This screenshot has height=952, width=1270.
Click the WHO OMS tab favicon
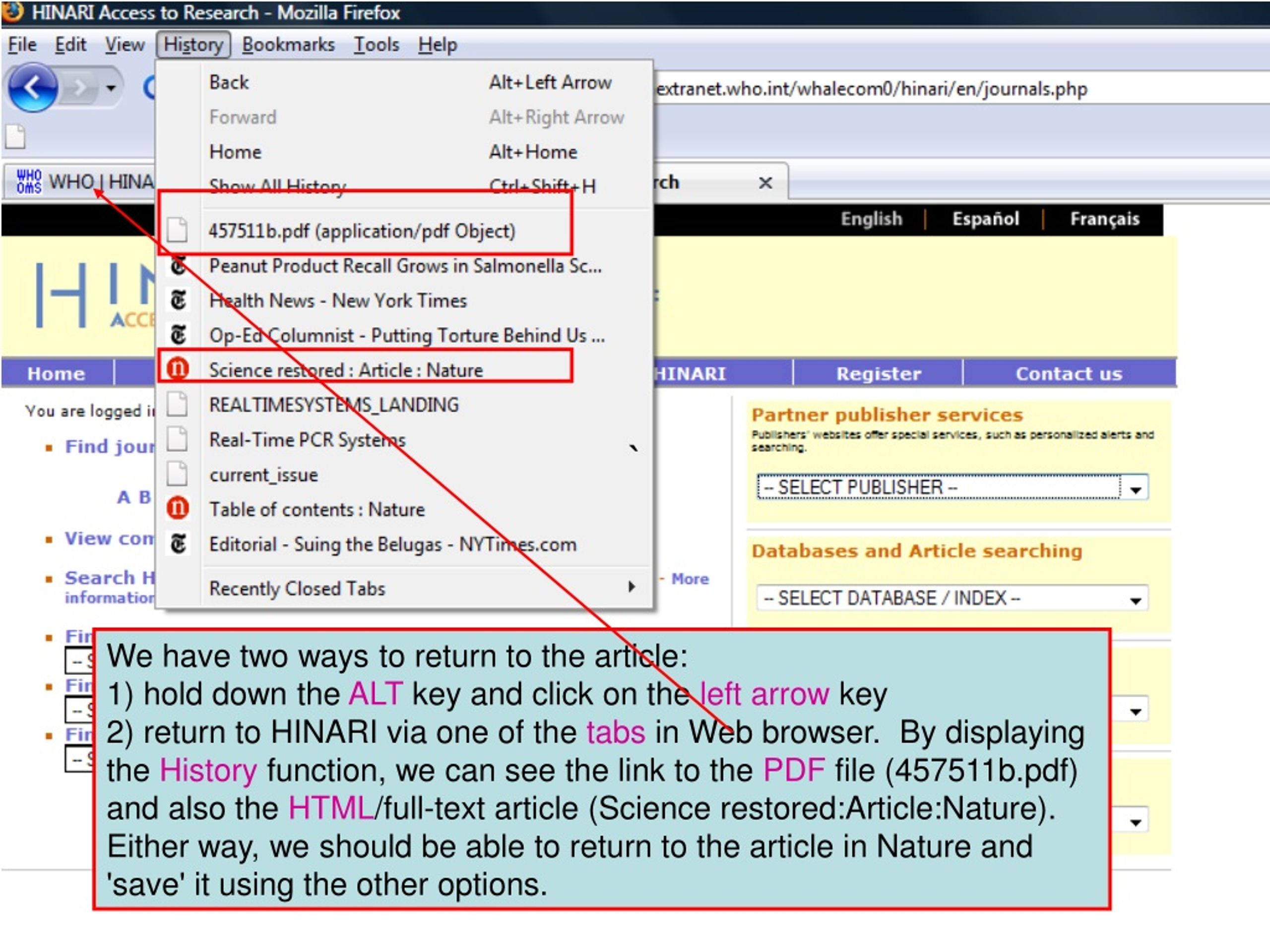[29, 181]
